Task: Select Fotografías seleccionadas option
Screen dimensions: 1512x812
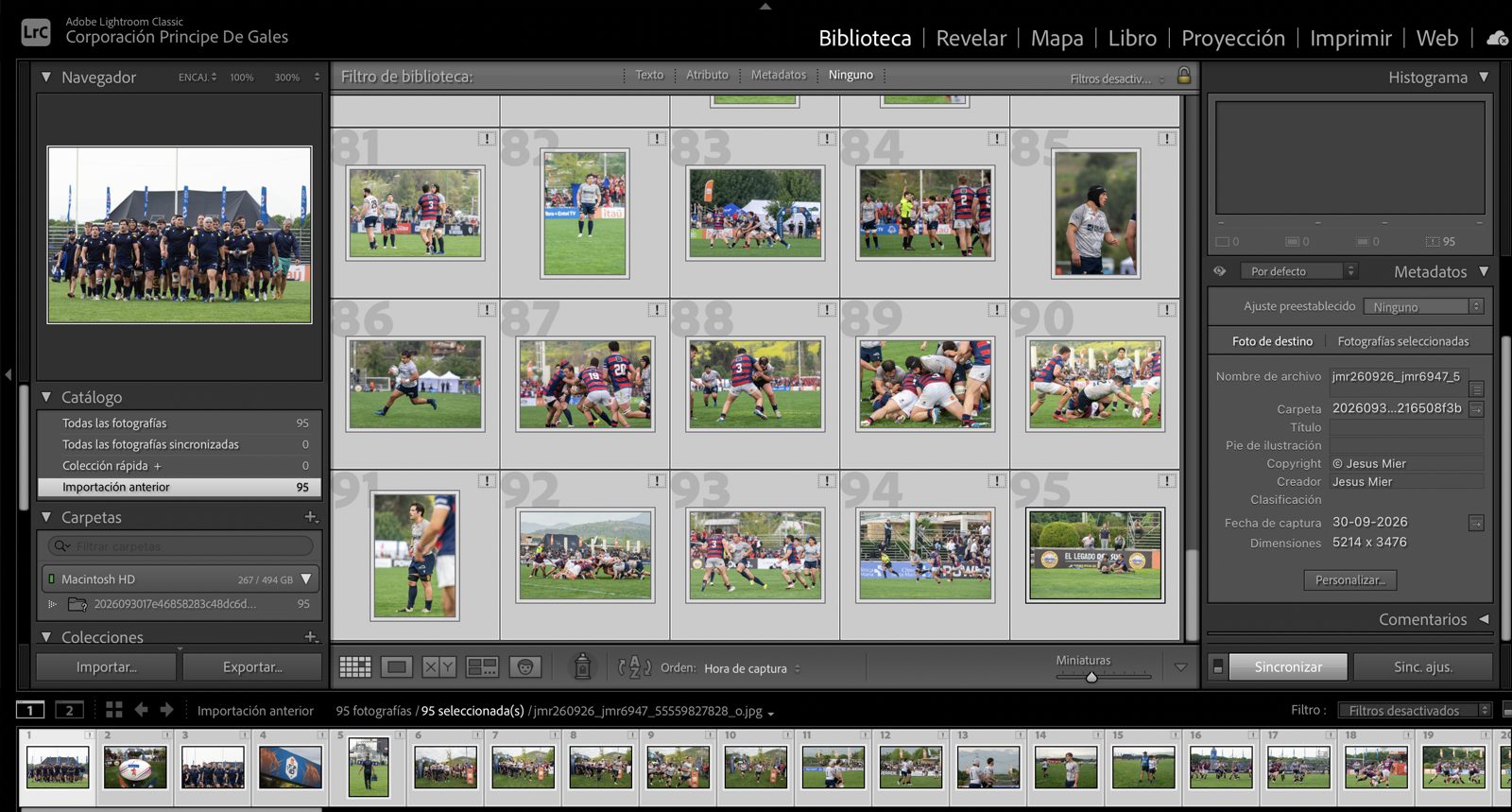Action: coord(1403,341)
